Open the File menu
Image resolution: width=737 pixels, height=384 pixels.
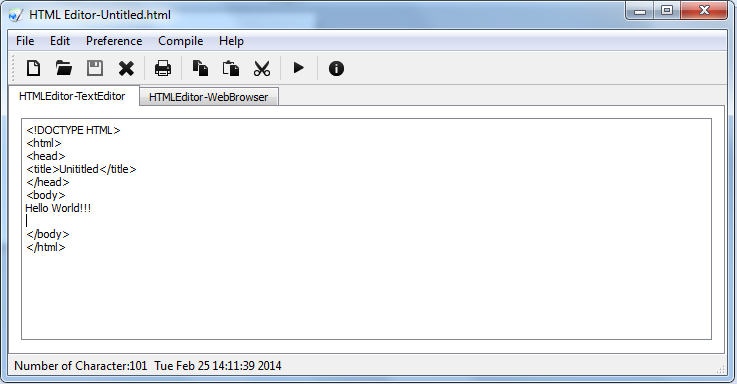point(25,41)
